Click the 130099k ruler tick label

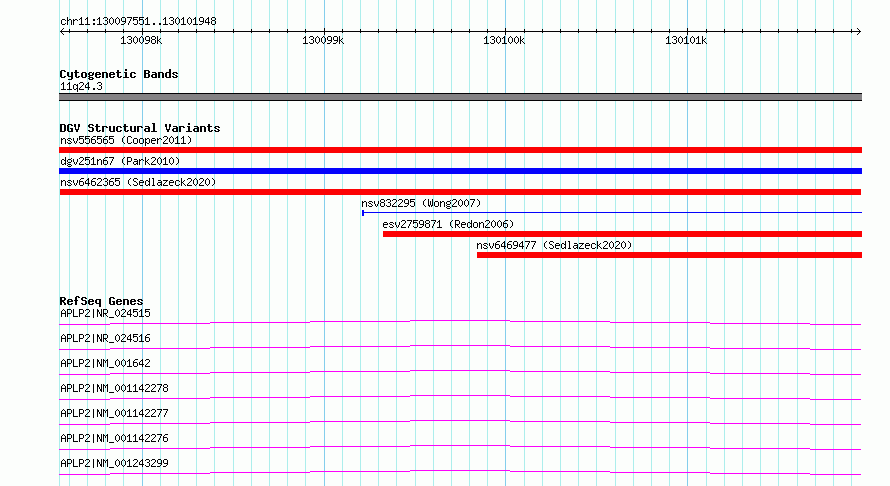323,40
